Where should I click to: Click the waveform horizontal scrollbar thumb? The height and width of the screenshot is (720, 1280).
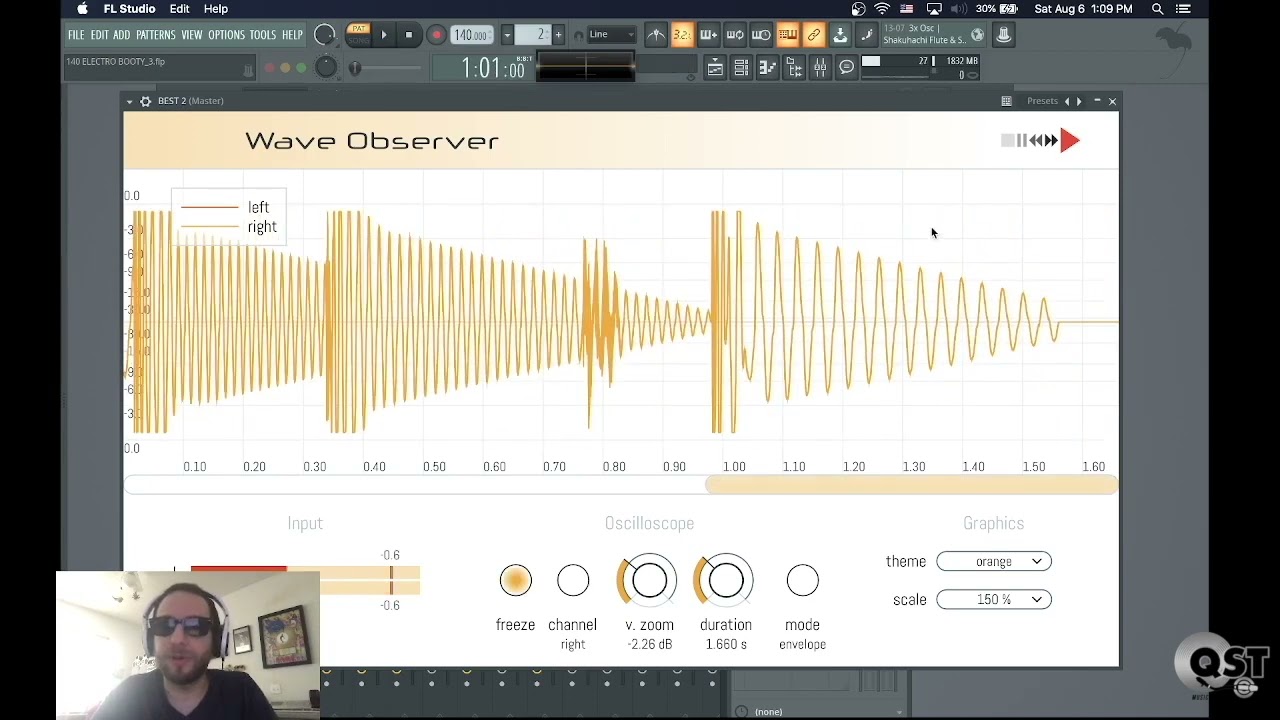point(912,486)
